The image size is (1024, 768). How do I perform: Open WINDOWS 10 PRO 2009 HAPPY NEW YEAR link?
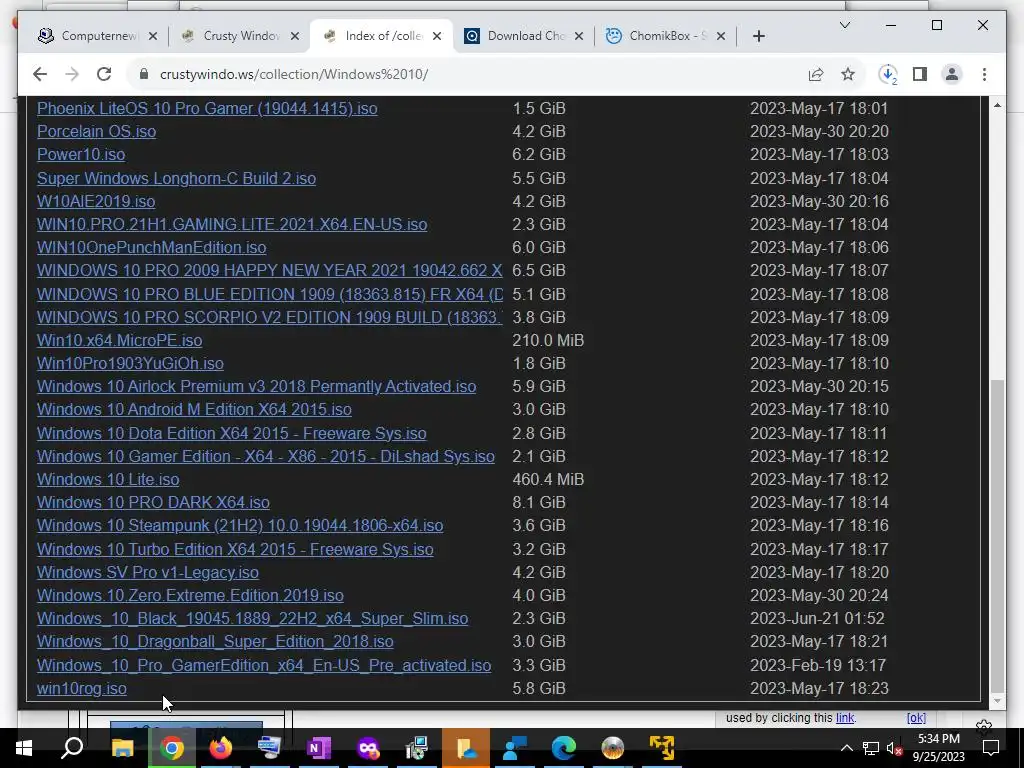270,270
